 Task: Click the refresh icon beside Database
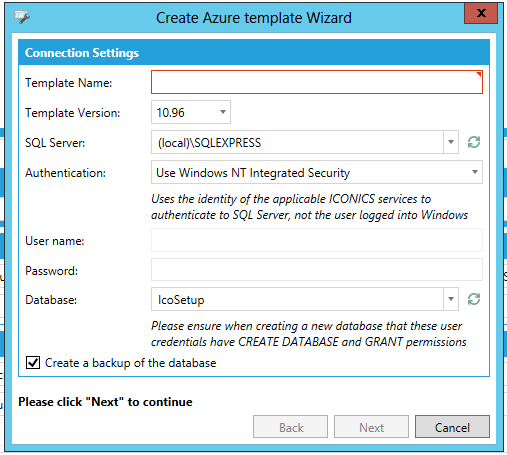[474, 299]
